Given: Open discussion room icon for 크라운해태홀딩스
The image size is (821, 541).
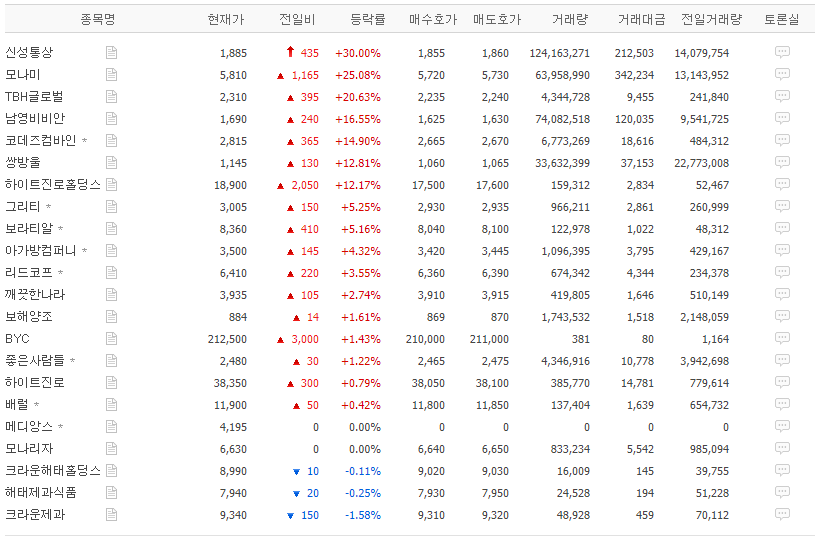Looking at the screenshot, I should coord(782,470).
